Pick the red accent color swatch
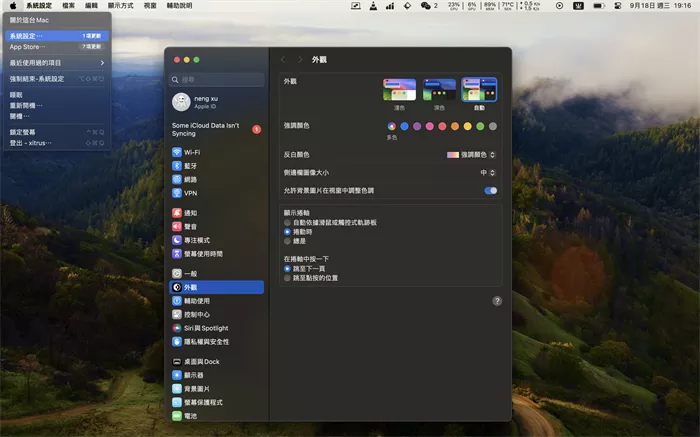This screenshot has width=700, height=437. [x=442, y=126]
